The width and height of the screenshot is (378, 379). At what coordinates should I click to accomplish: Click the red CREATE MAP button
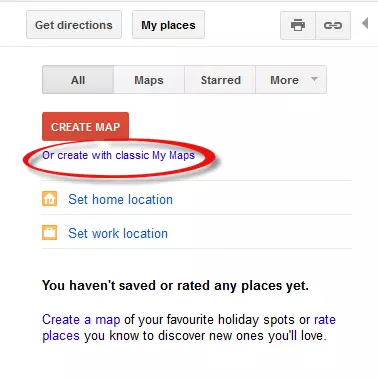(x=85, y=127)
